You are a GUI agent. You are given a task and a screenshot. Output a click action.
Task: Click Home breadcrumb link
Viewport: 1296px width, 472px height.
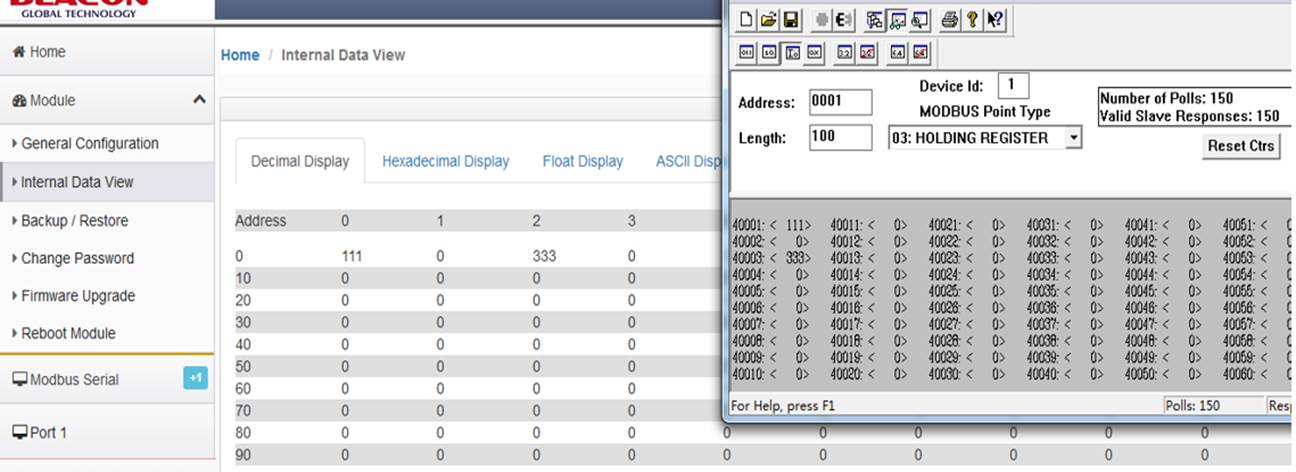[240, 55]
